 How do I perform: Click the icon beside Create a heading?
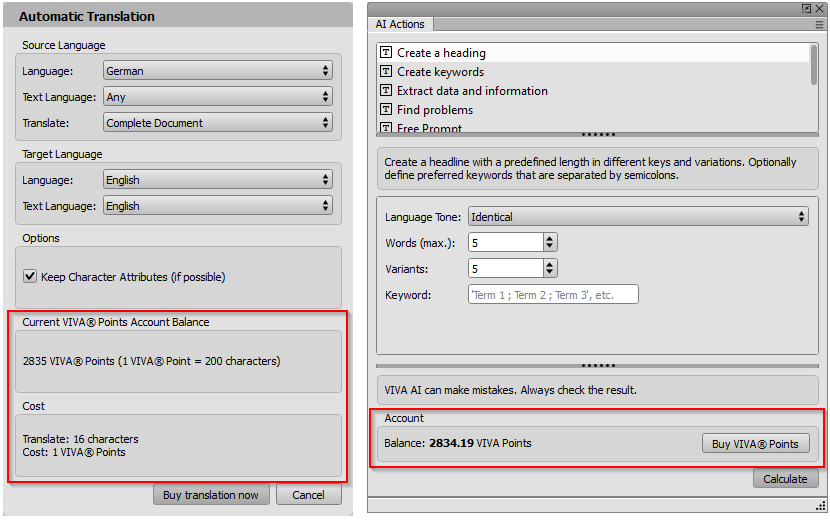(x=386, y=53)
